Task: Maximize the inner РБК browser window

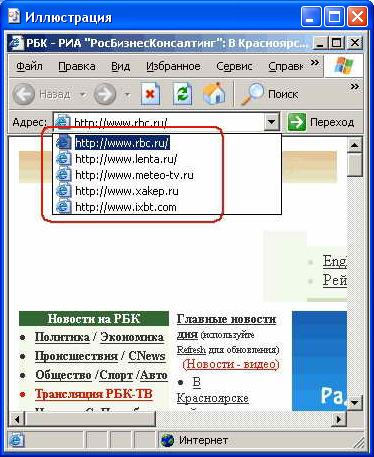Action: pyautogui.click(x=337, y=43)
